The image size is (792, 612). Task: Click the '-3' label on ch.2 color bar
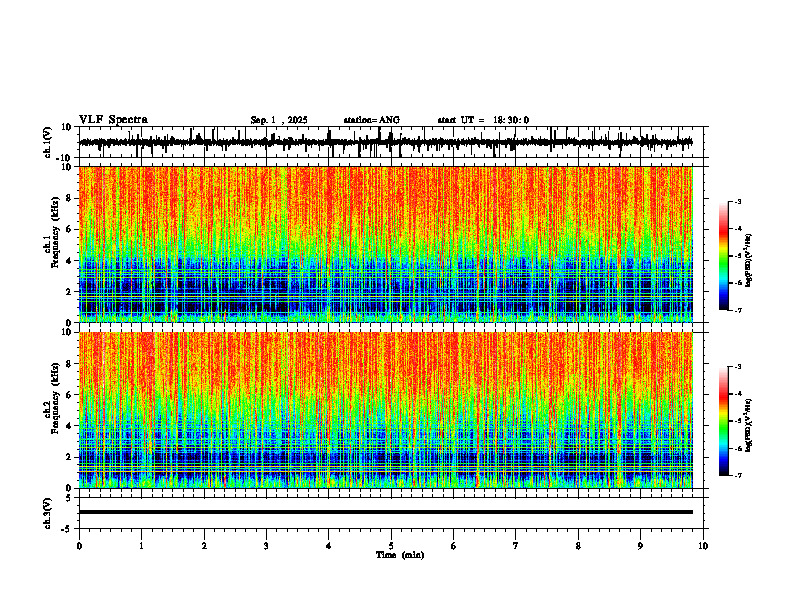click(x=738, y=367)
